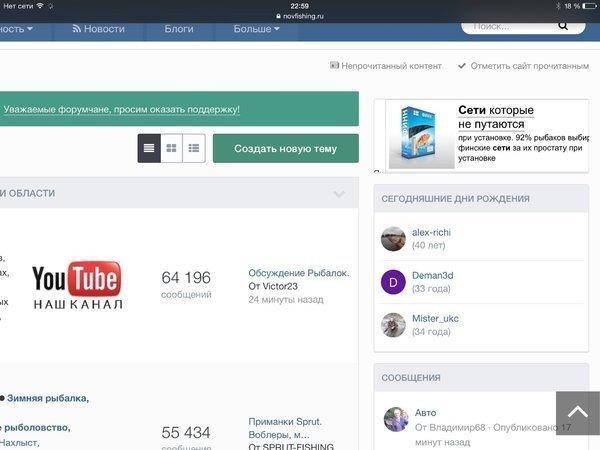Open Mister_ukc profile avatar
This screenshot has height=450, width=600.
394,325
